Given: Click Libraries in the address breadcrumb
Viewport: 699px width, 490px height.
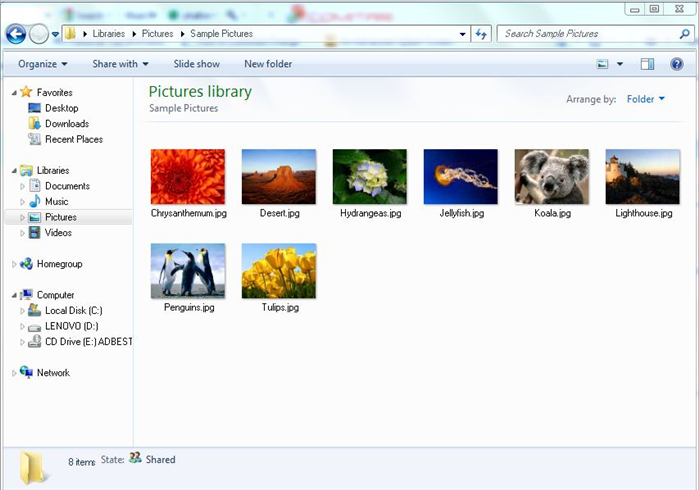Looking at the screenshot, I should pyautogui.click(x=109, y=34).
